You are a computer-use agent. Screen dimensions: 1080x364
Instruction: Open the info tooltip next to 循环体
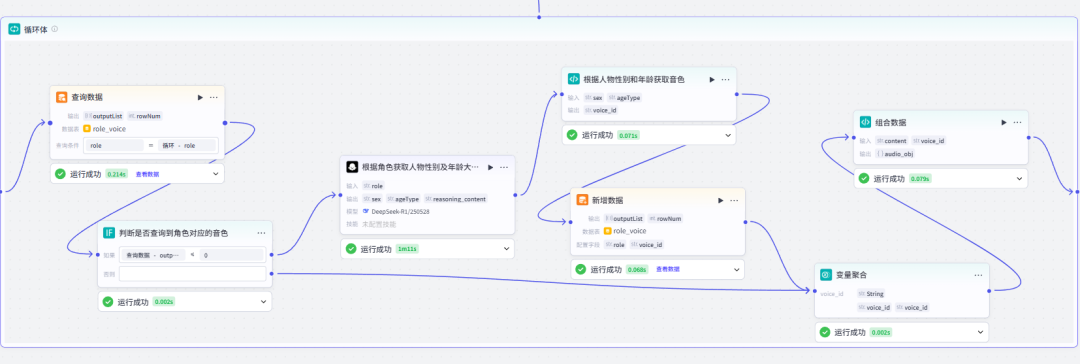click(54, 29)
